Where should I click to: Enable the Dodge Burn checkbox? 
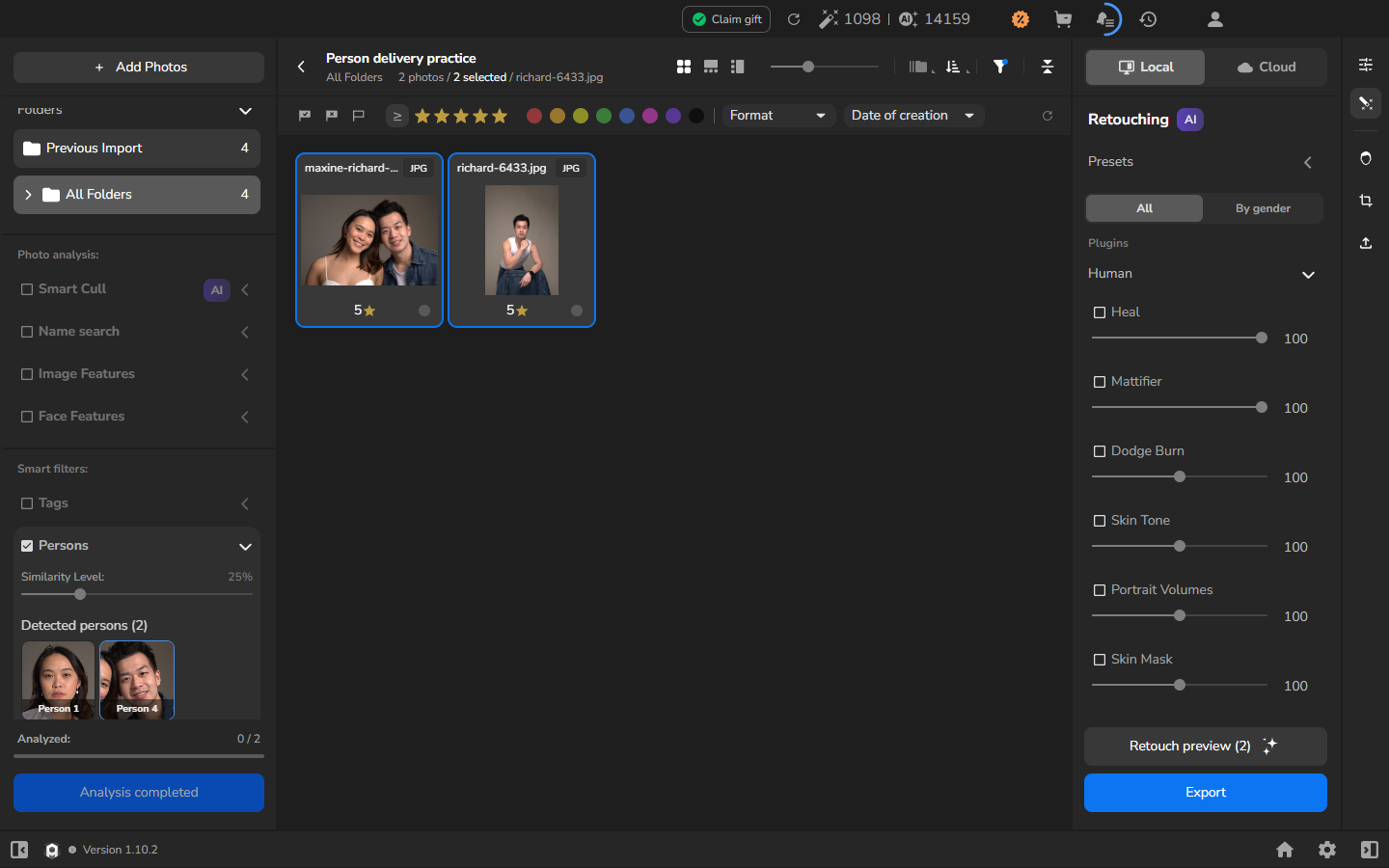1100,451
